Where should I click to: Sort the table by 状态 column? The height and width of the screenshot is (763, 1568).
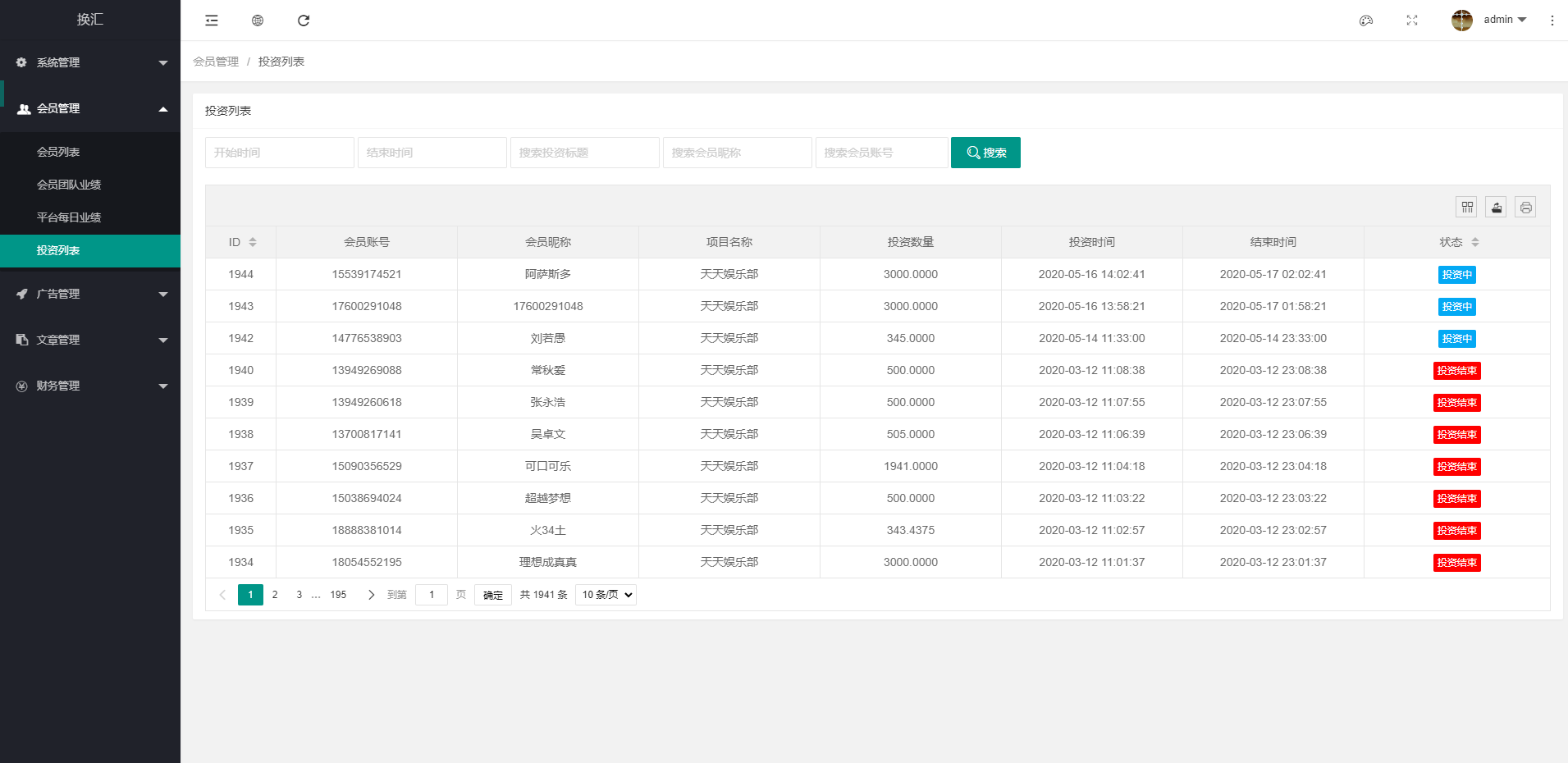[1474, 242]
